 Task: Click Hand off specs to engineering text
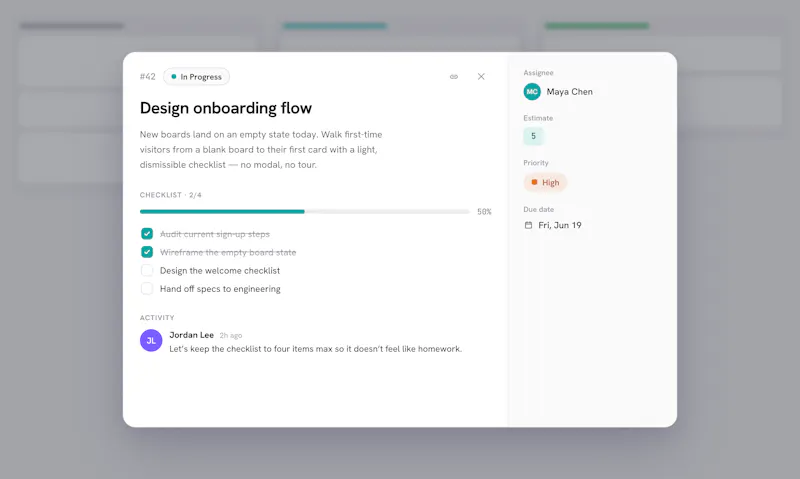(x=220, y=289)
